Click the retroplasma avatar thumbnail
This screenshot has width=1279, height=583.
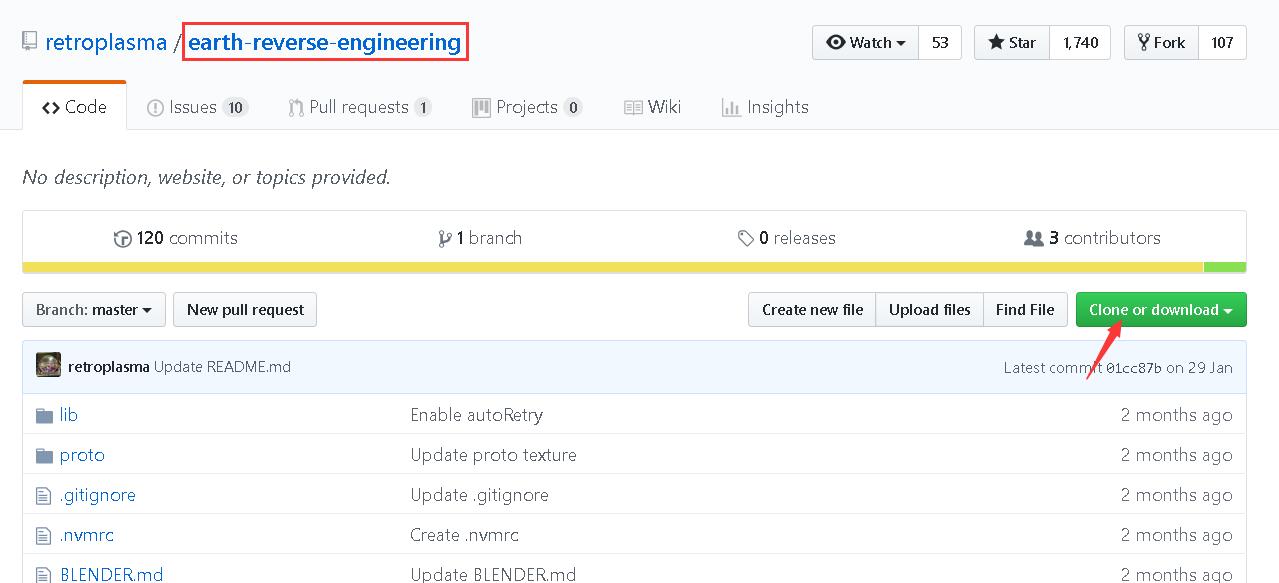tap(48, 366)
